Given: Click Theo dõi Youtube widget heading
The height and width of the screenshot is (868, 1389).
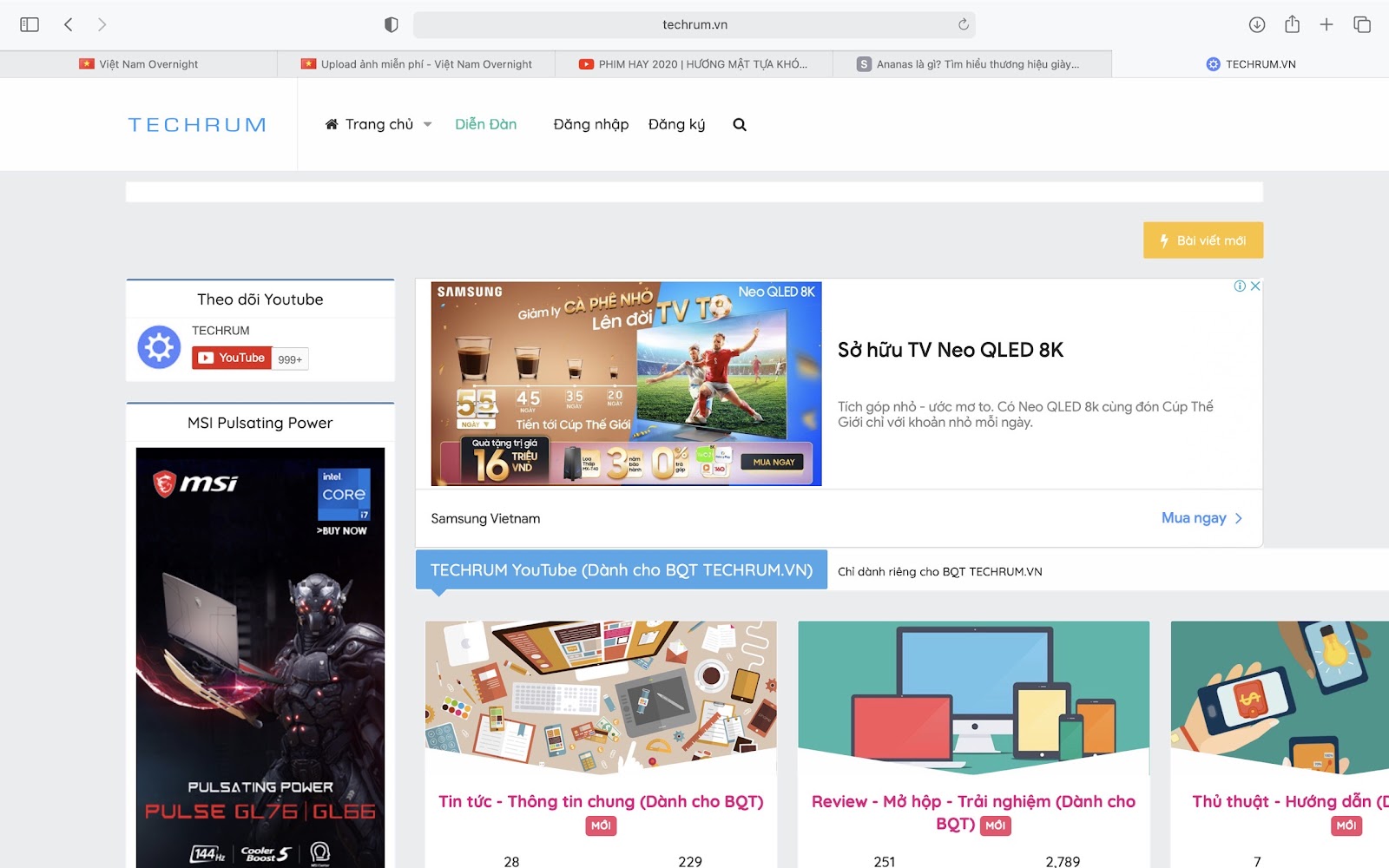Looking at the screenshot, I should 260,299.
